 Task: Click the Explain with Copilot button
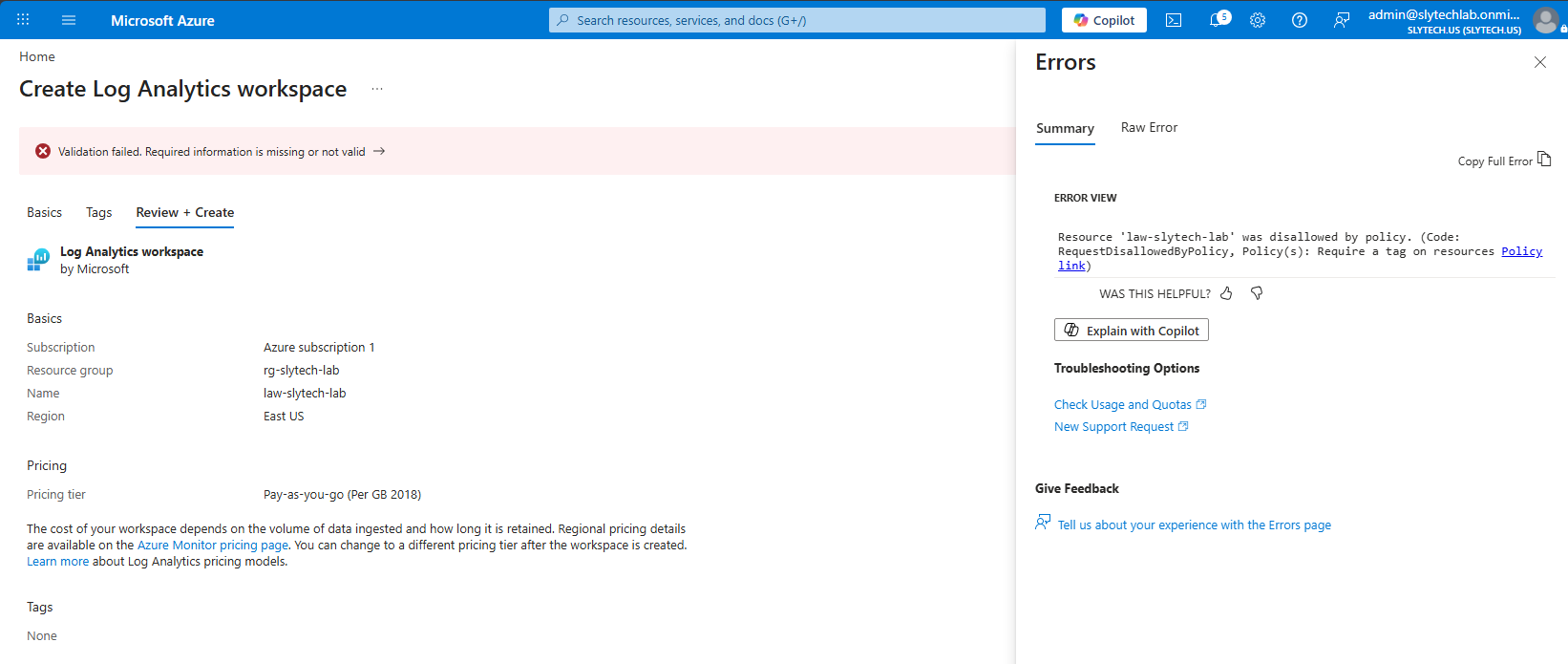[1132, 330]
